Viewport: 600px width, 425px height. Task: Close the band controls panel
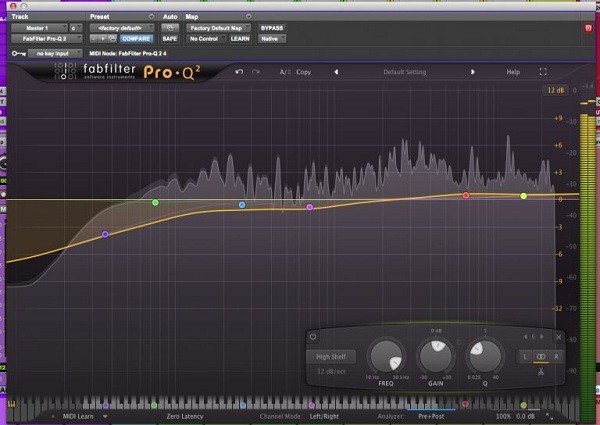coord(558,337)
